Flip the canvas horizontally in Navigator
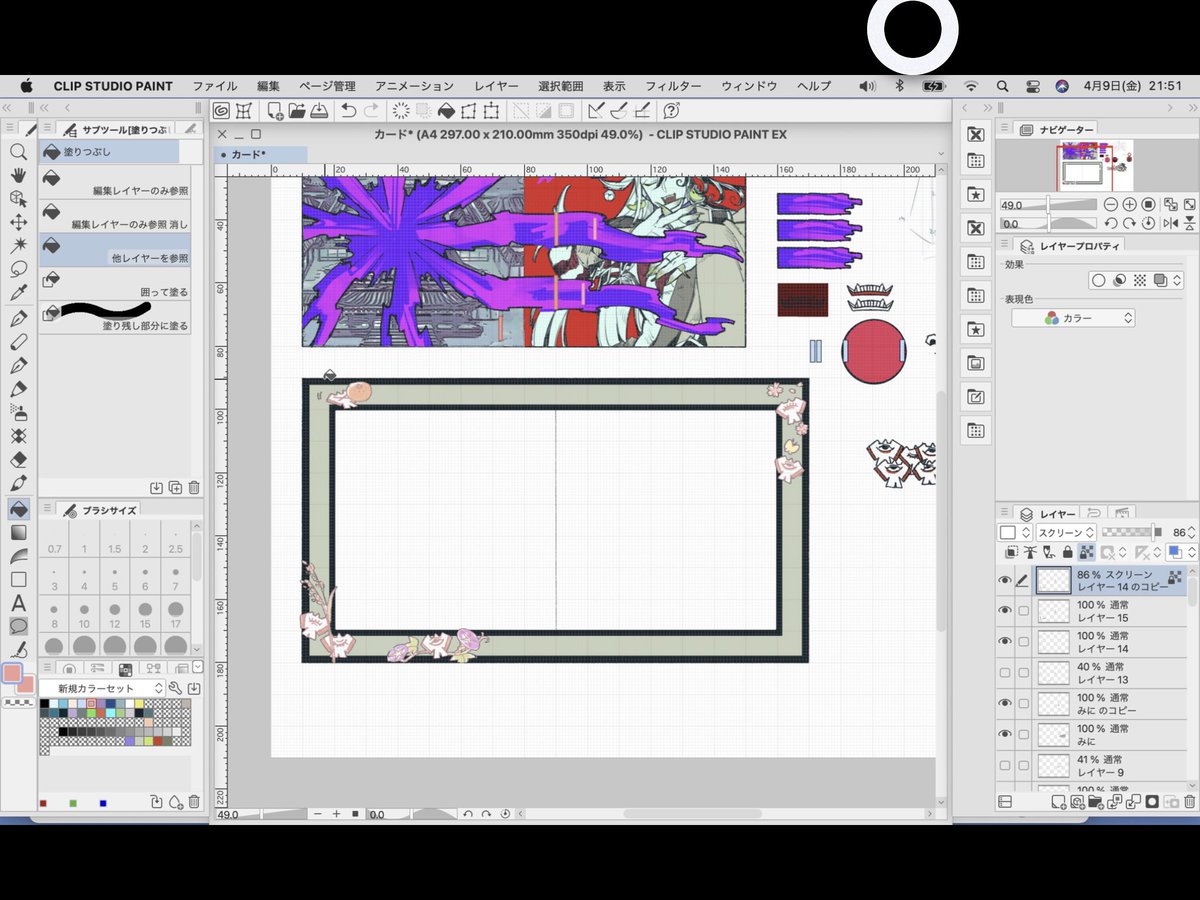The height and width of the screenshot is (900, 1200). tap(1169, 223)
